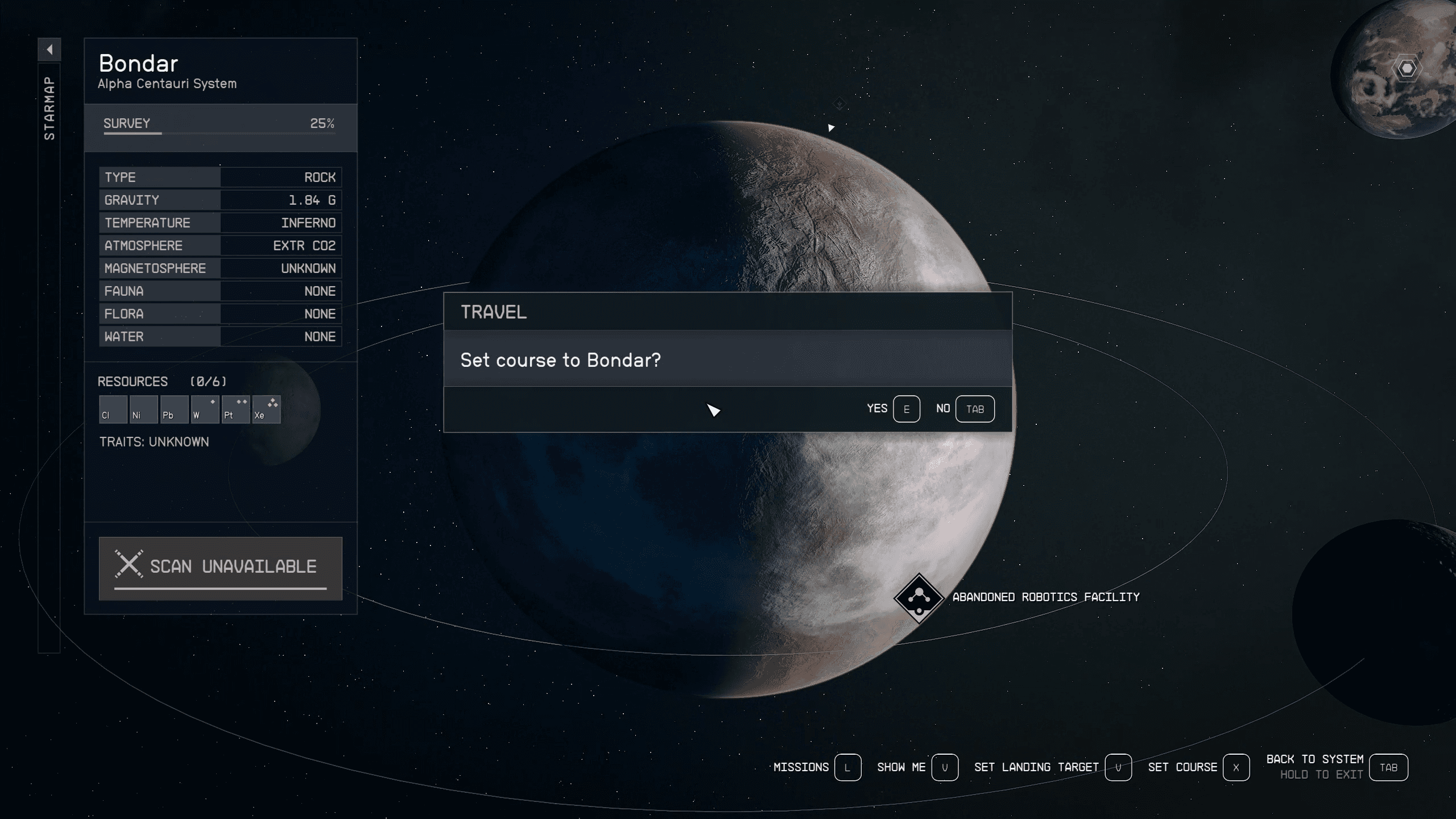1456x819 pixels.
Task: Click the Set Course X key button
Action: click(x=1236, y=768)
